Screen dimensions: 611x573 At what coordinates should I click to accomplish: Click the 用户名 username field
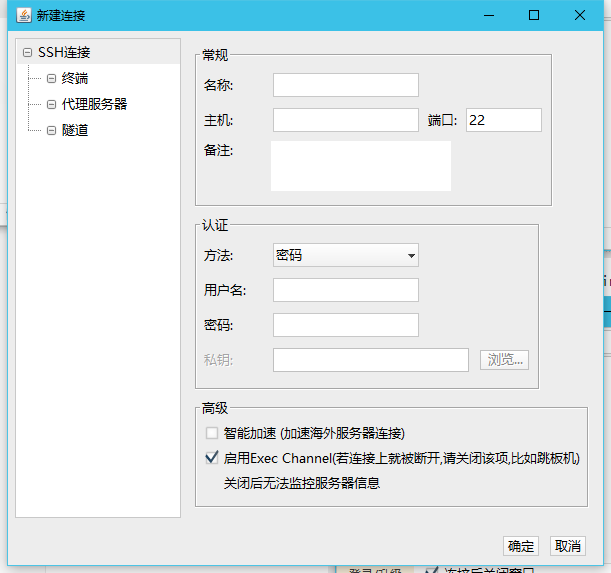coord(345,290)
